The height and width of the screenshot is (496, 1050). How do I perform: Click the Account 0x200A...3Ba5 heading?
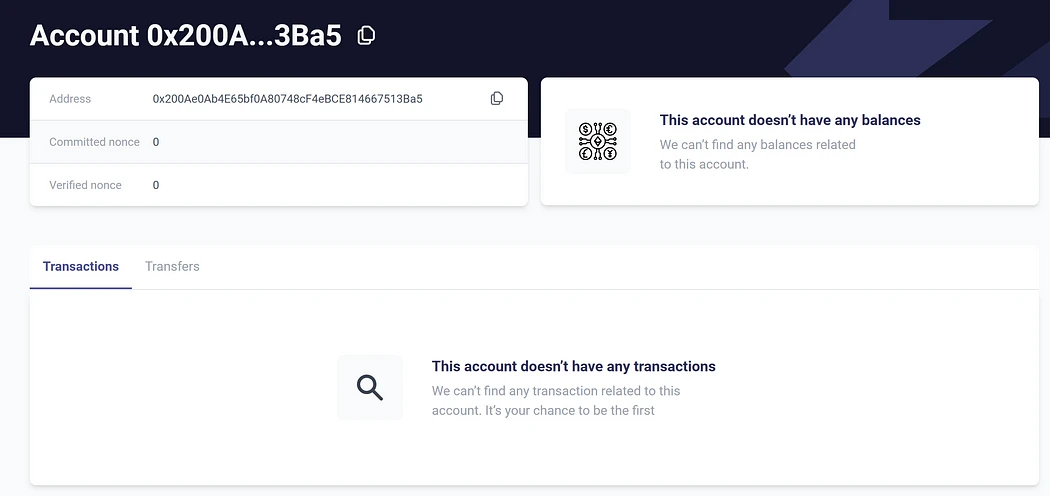click(x=185, y=35)
